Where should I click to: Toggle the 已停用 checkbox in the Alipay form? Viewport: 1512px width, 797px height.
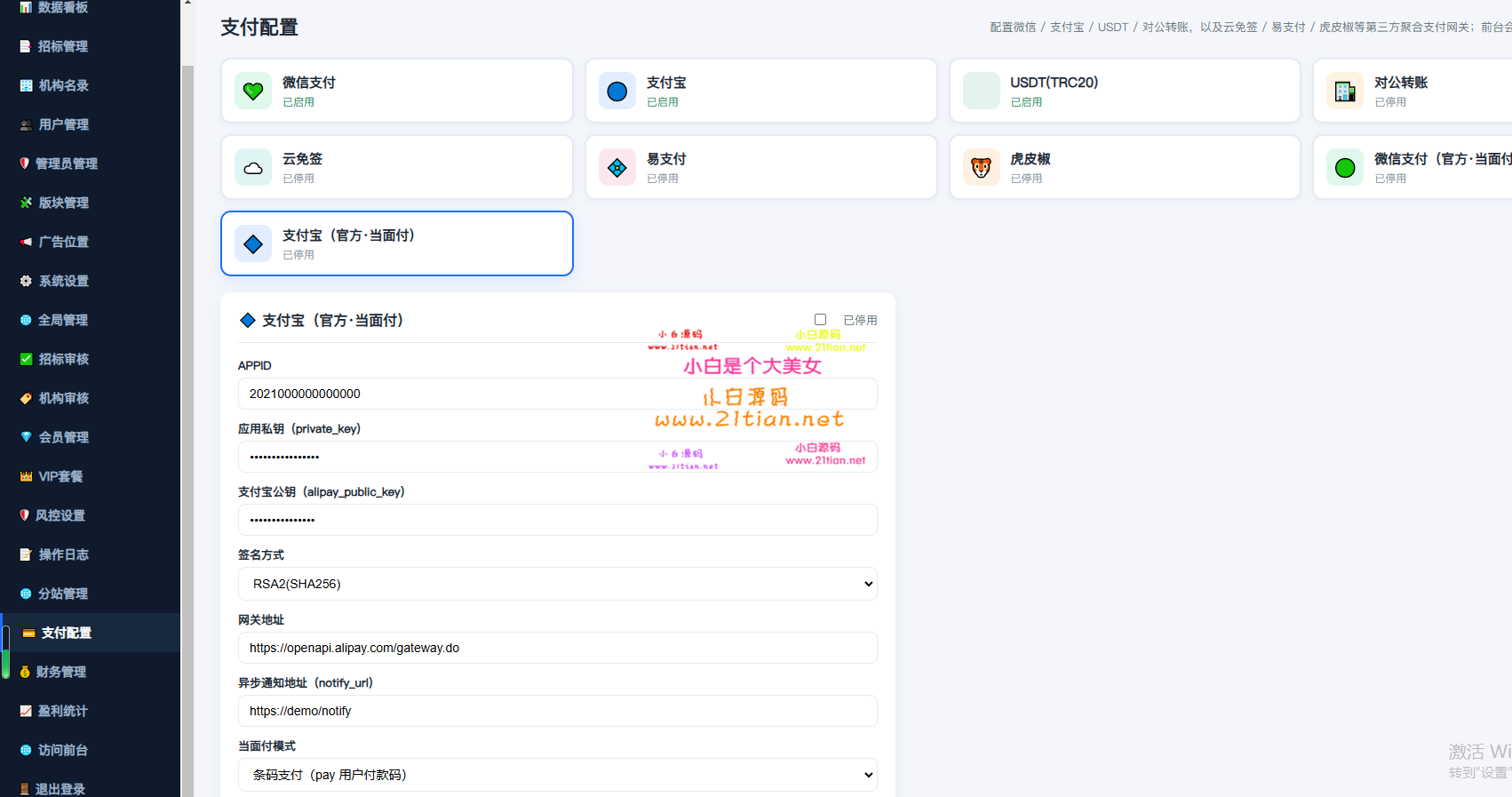(820, 319)
